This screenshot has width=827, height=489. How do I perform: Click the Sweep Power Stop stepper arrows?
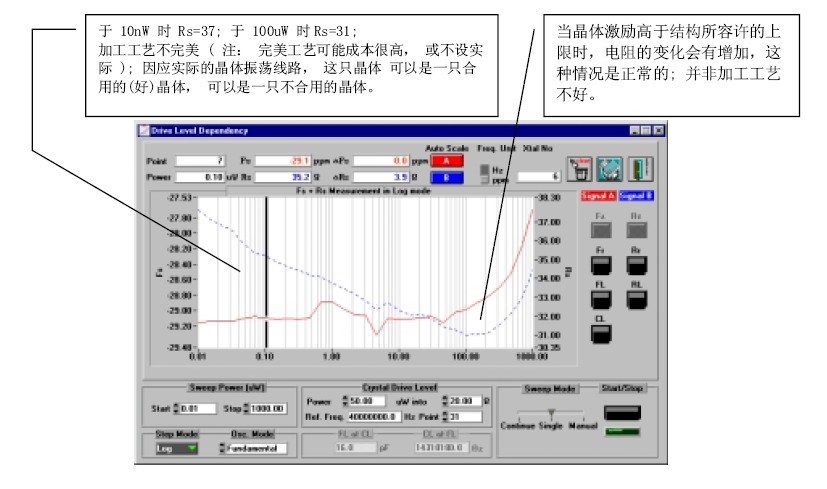pos(246,409)
